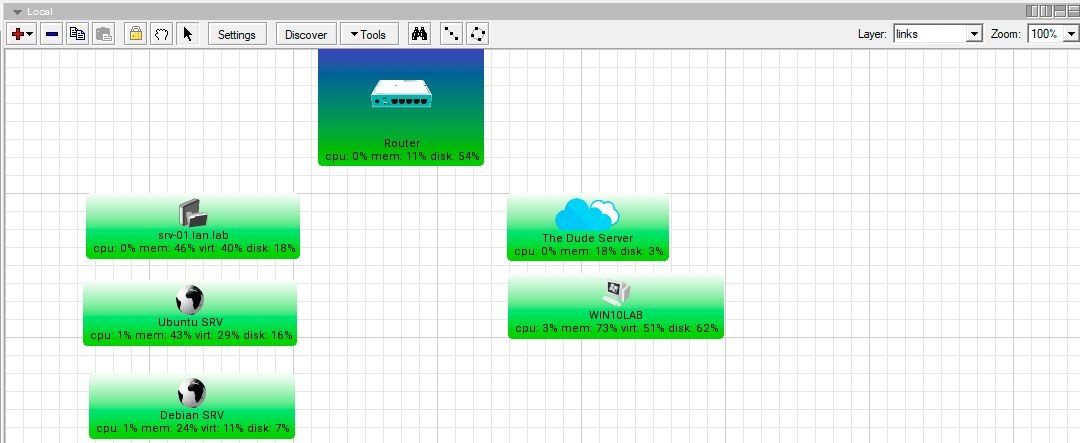Click The Dude Server label
Image resolution: width=1080 pixels, height=443 pixels.
point(588,238)
